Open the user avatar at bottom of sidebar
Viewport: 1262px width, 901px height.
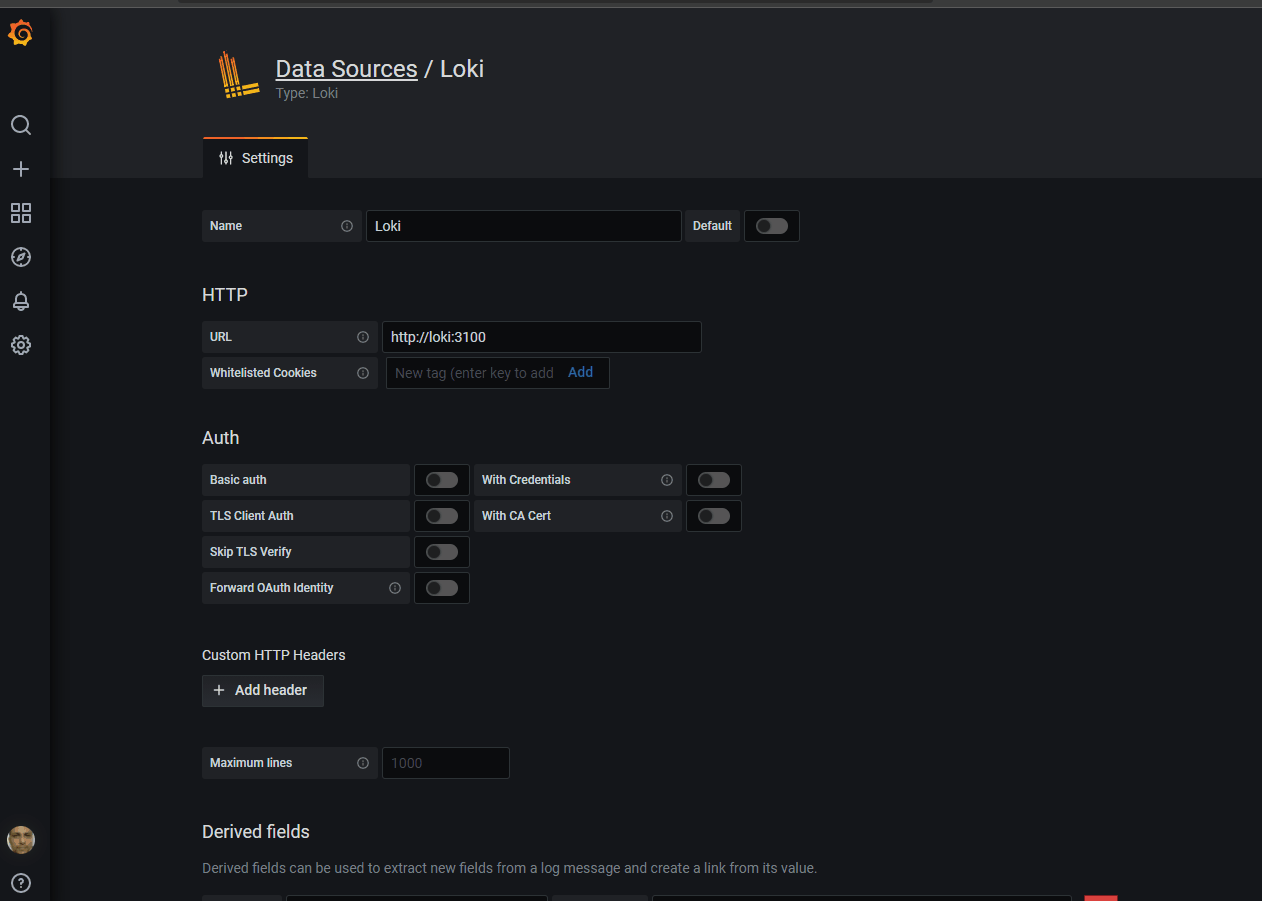point(20,839)
